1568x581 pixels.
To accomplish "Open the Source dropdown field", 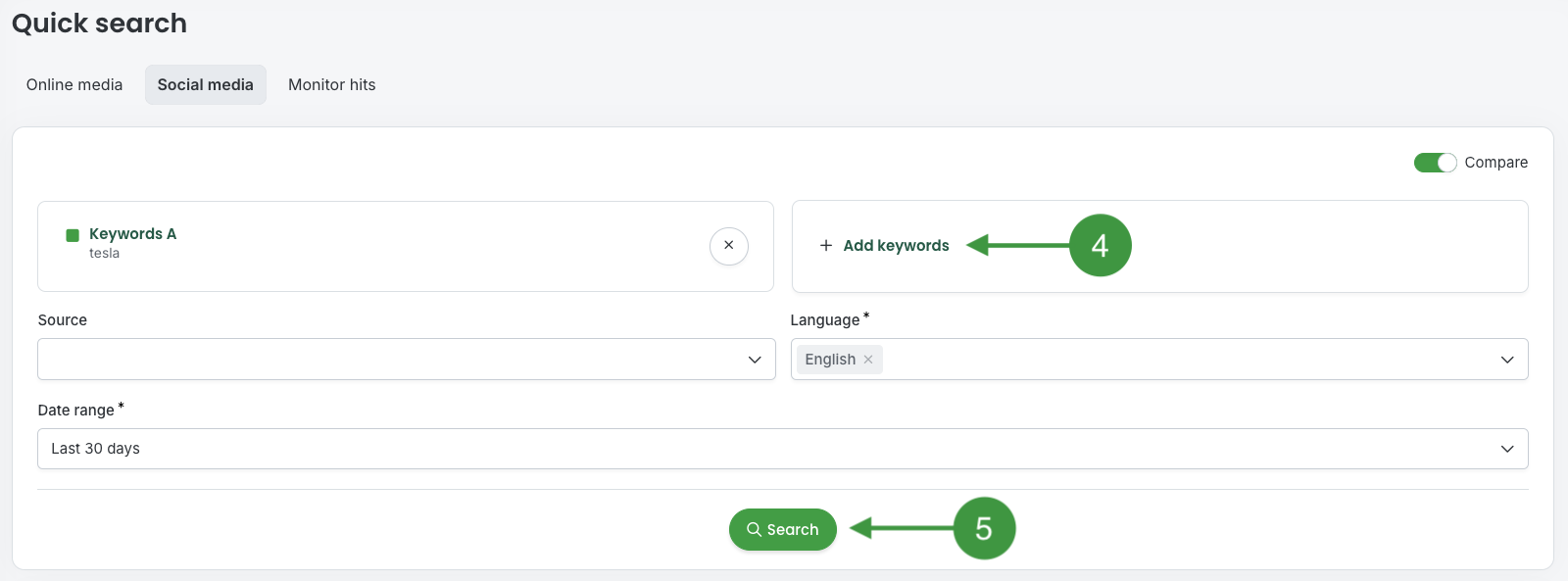I will point(392,360).
